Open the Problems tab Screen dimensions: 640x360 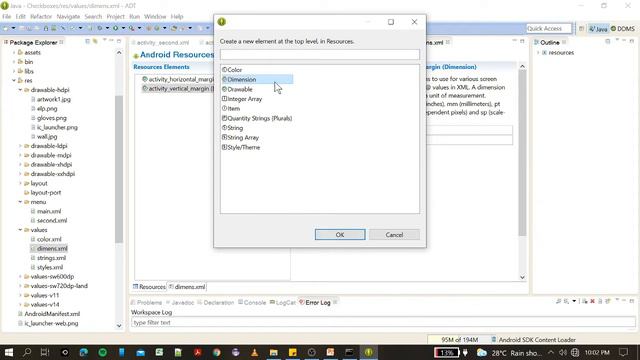click(x=146, y=302)
